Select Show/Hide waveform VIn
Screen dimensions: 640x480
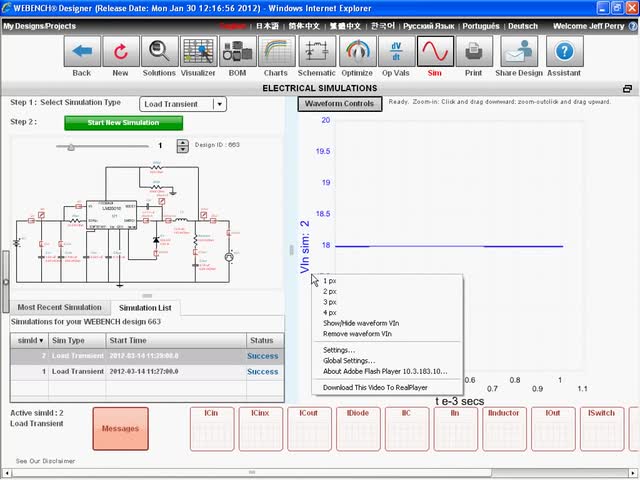tap(361, 323)
